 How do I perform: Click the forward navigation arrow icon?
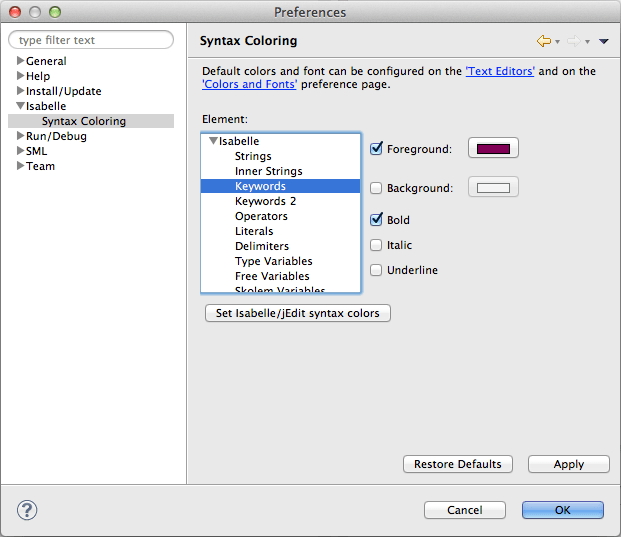tap(574, 41)
